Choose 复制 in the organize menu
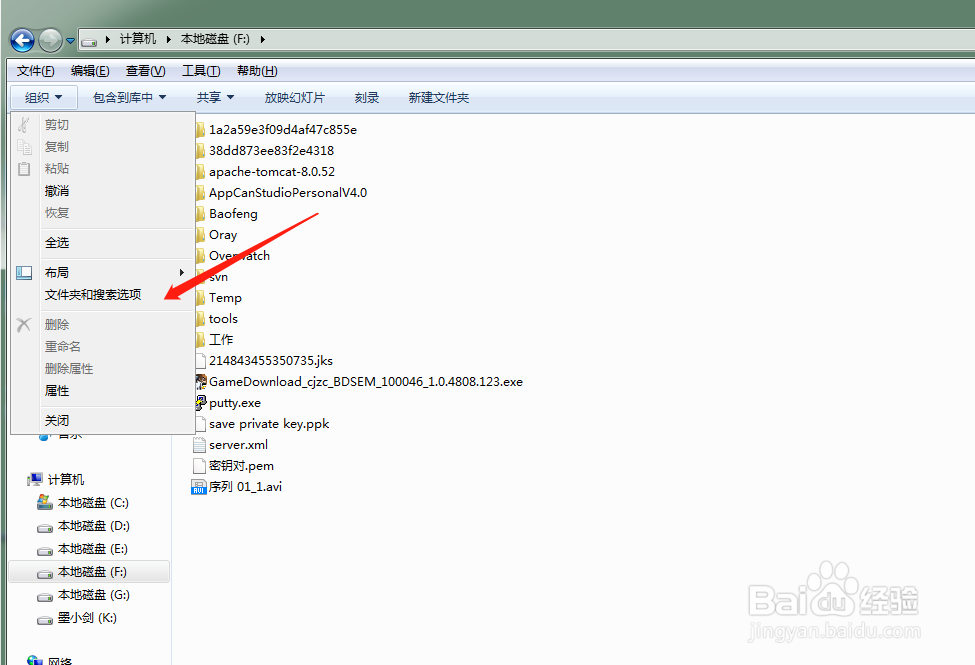Screen dimensions: 975x665 [103, 147]
